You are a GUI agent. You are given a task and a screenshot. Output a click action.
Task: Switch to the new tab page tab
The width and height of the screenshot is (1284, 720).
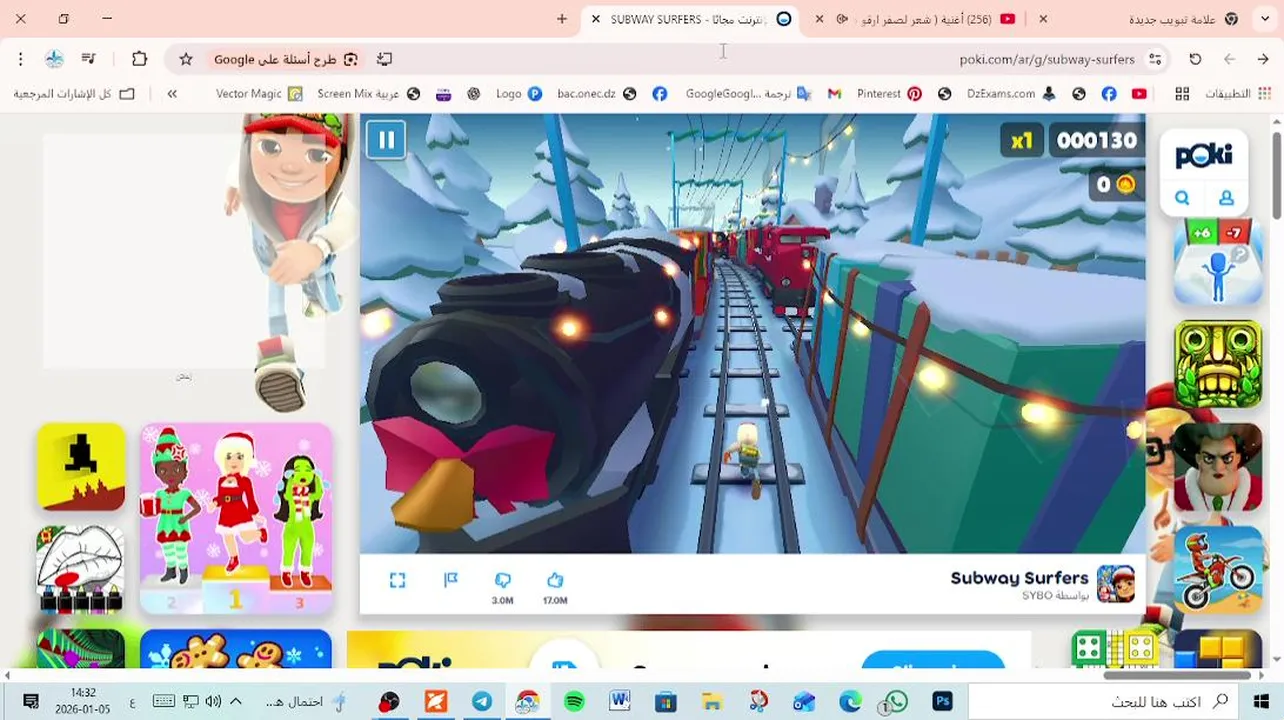(x=1180, y=19)
